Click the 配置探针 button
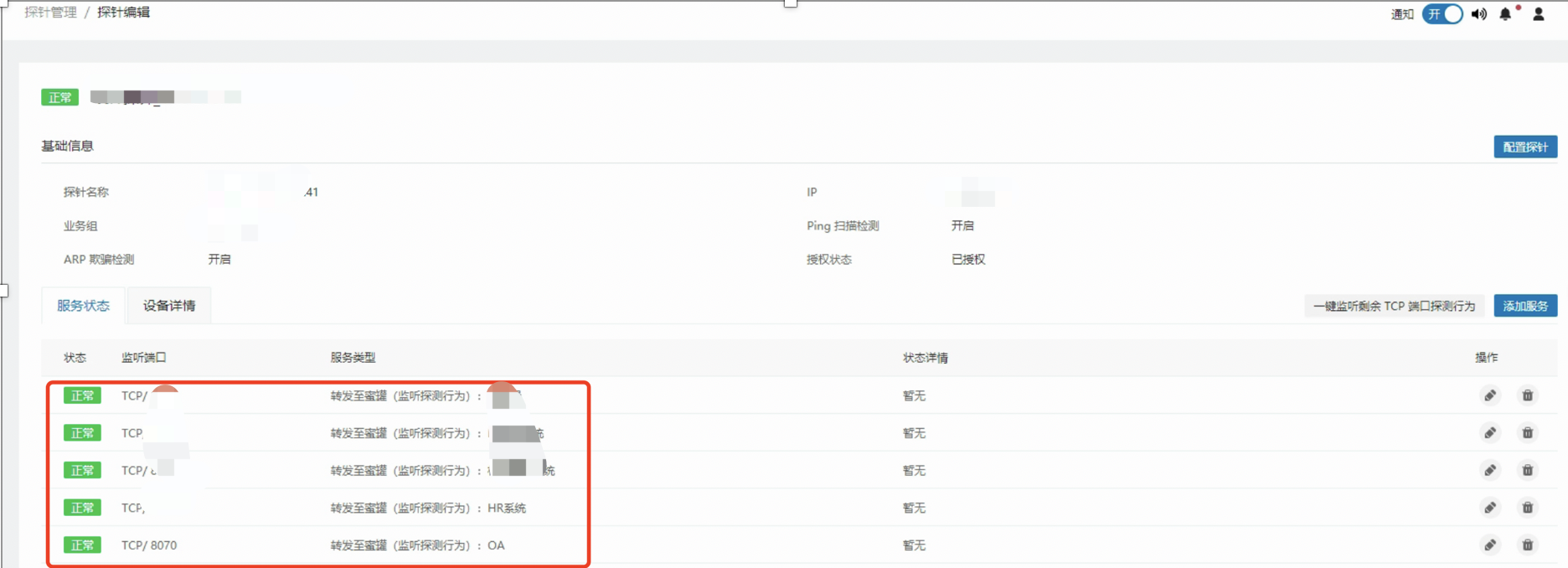This screenshot has width=1568, height=568. point(1525,147)
